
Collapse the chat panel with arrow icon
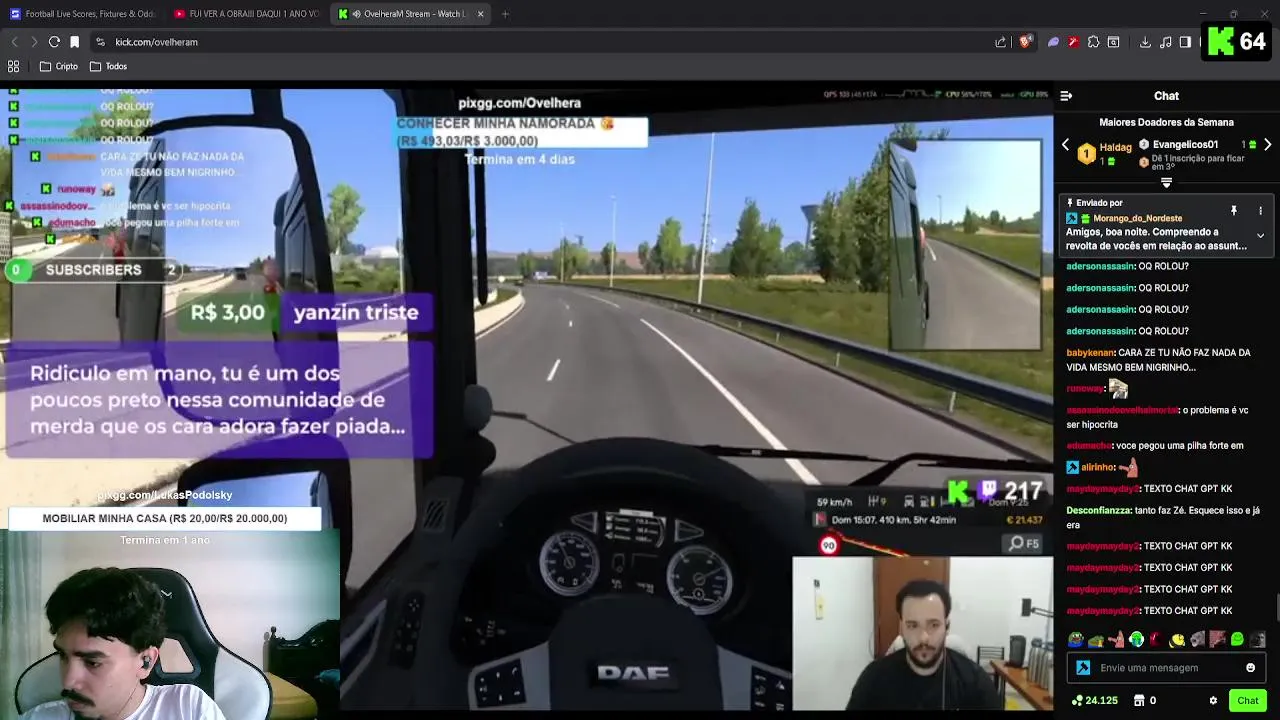pyautogui.click(x=1066, y=96)
